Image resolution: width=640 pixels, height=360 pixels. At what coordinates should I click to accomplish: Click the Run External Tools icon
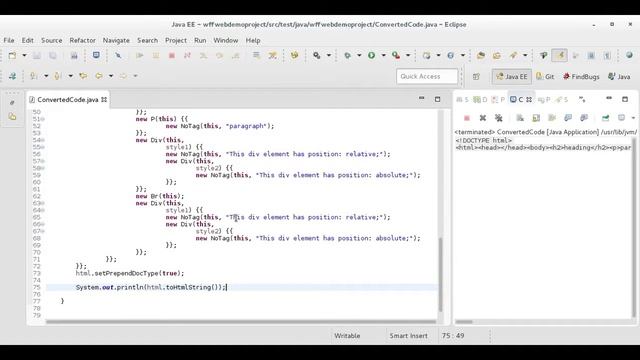[x=396, y=56]
